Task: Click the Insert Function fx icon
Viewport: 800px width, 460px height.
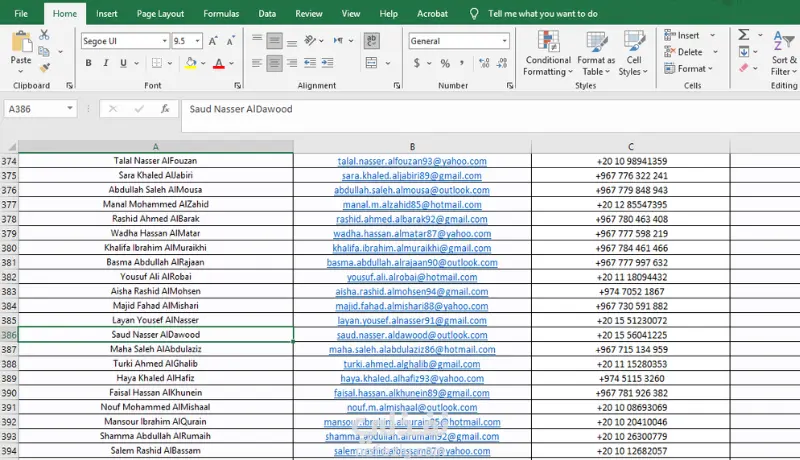Action: pos(165,109)
